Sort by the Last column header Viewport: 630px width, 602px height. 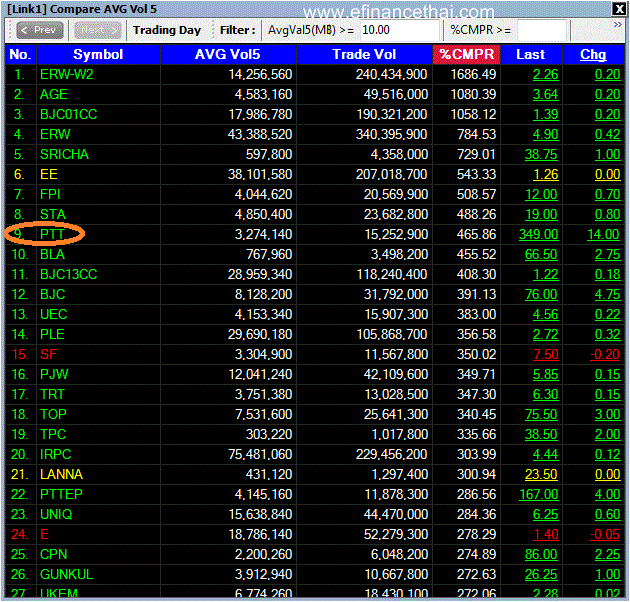(x=531, y=54)
